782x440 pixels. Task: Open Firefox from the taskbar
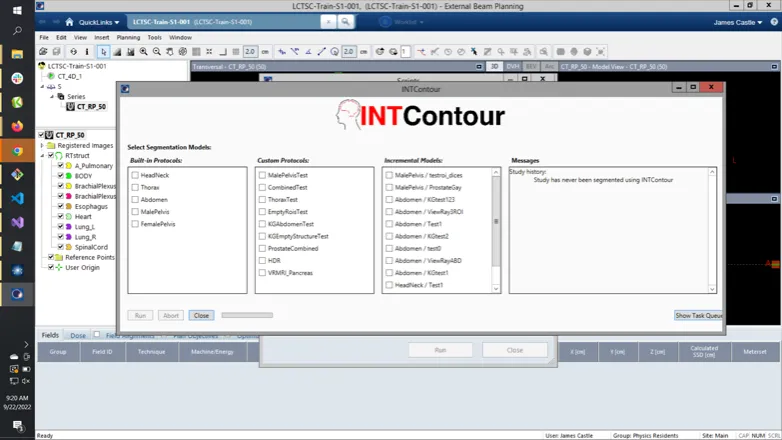(x=17, y=126)
